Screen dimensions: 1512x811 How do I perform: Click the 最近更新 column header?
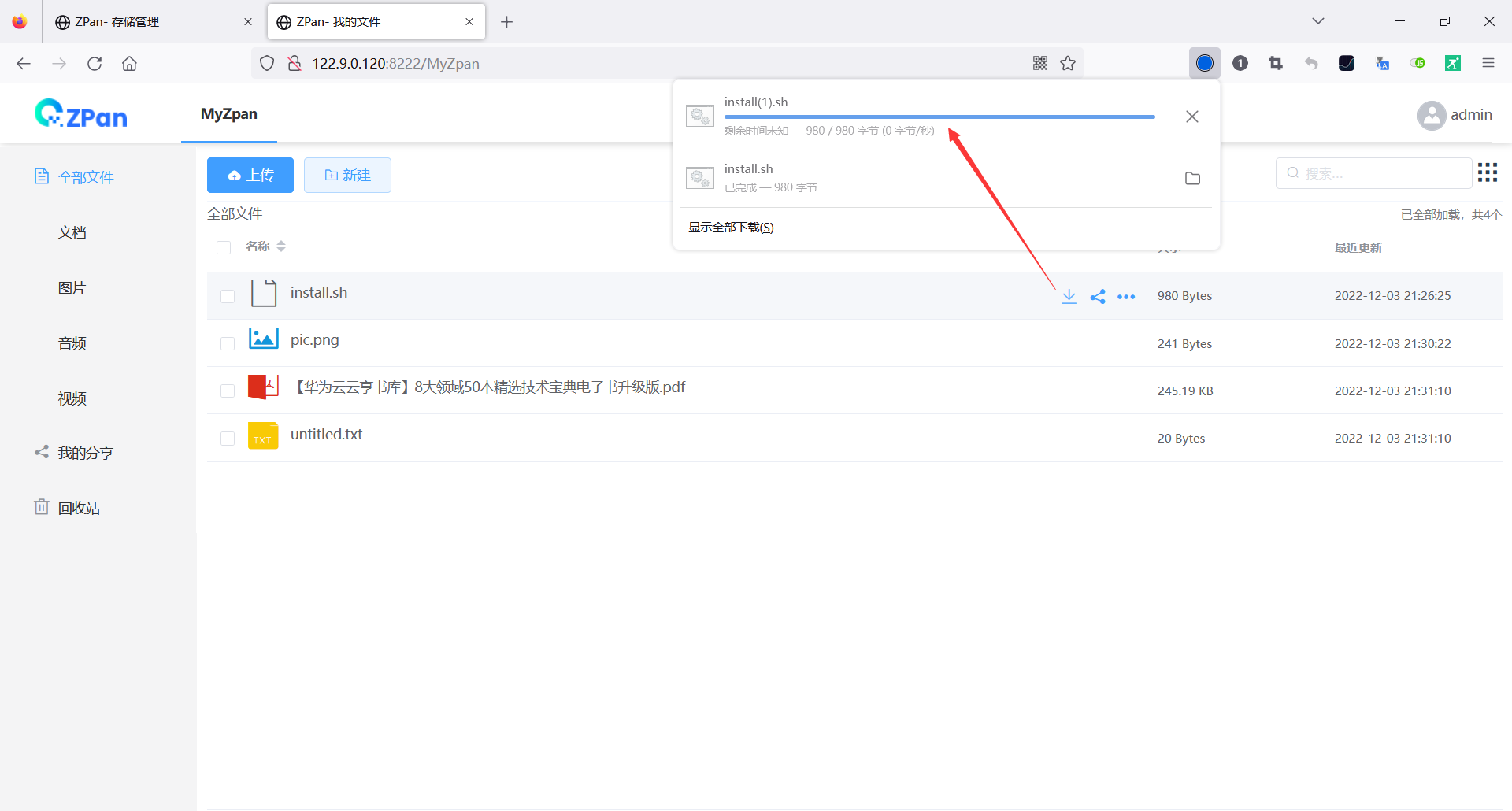coord(1358,248)
